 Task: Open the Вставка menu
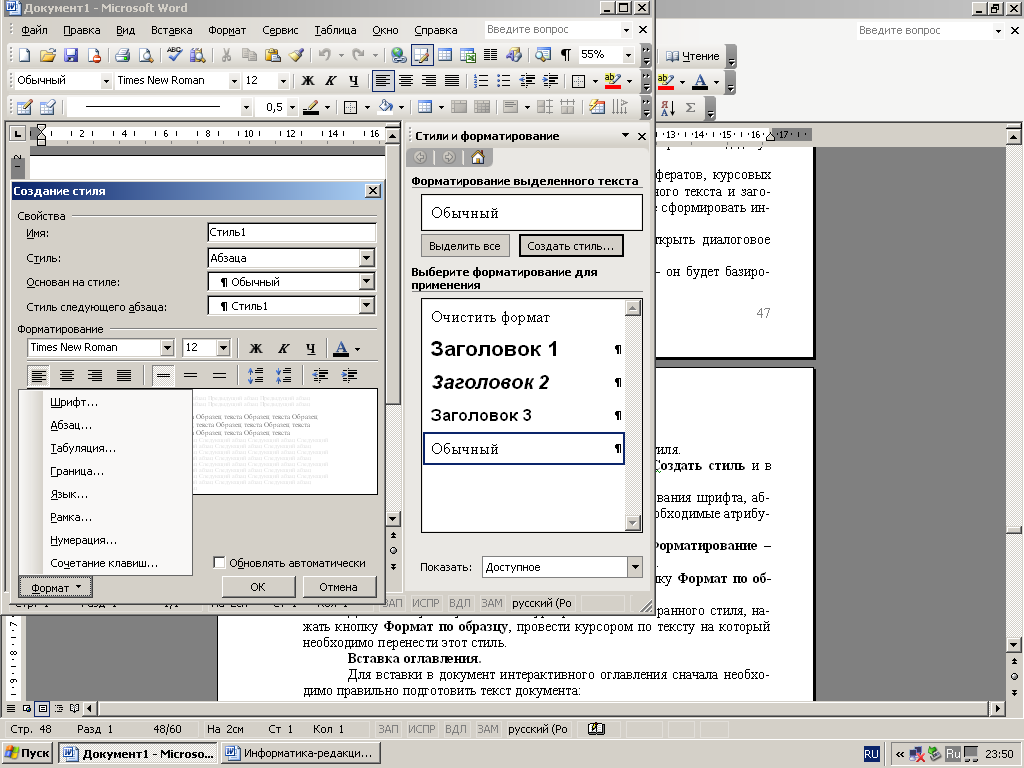[x=171, y=30]
